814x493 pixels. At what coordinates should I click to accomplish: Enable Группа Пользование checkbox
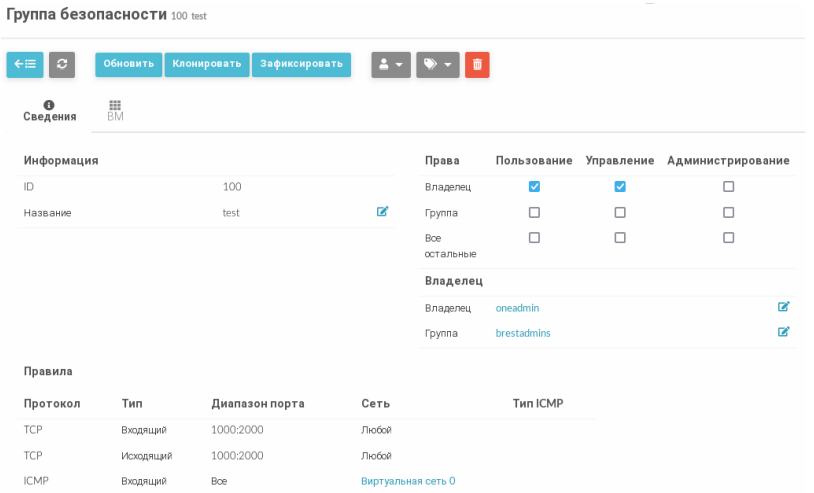534,213
